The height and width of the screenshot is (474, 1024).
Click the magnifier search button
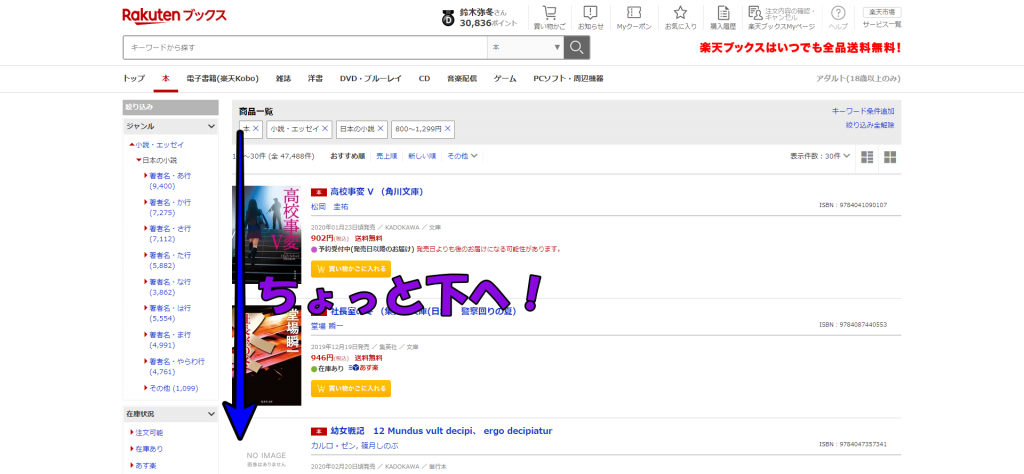tap(577, 48)
